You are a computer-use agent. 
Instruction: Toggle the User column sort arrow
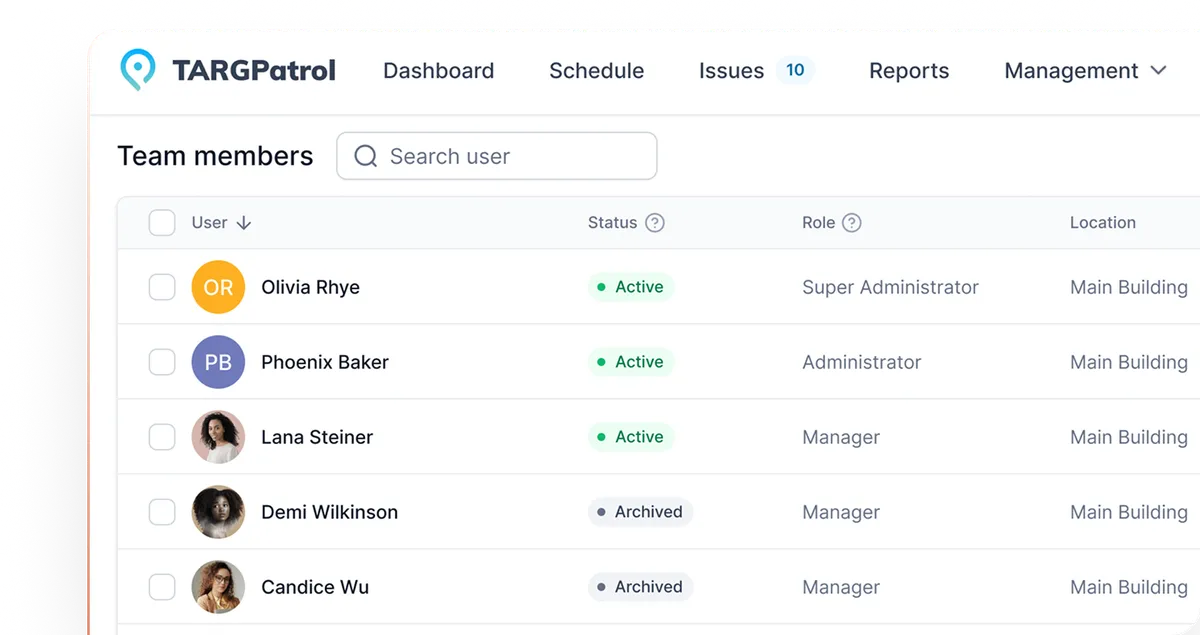(x=241, y=223)
